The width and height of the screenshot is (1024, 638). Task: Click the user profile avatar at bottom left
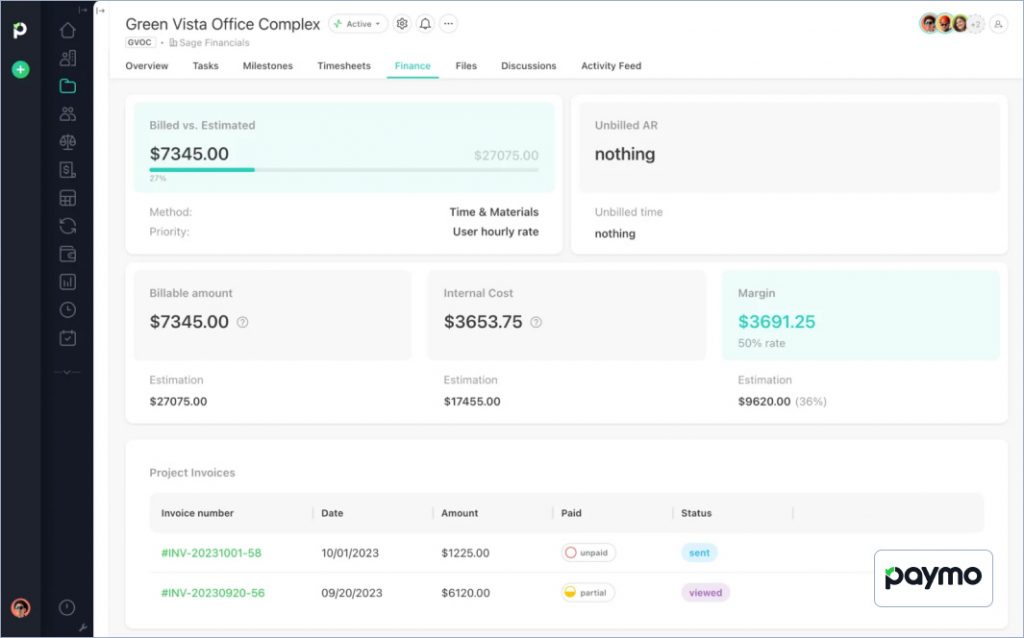[x=20, y=608]
